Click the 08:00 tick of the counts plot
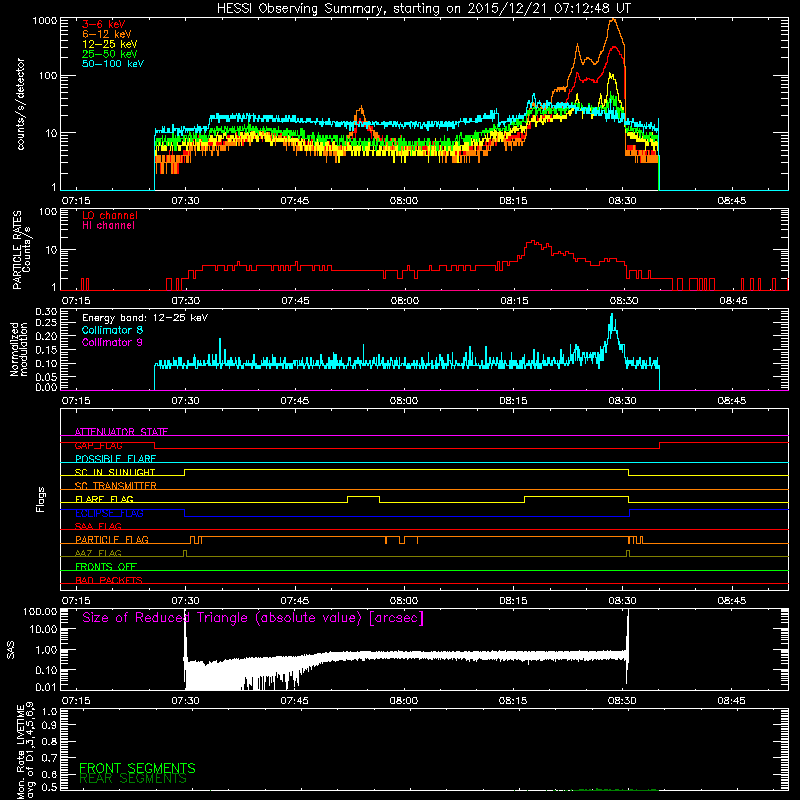Screen dimensions: 800x800 point(404,201)
